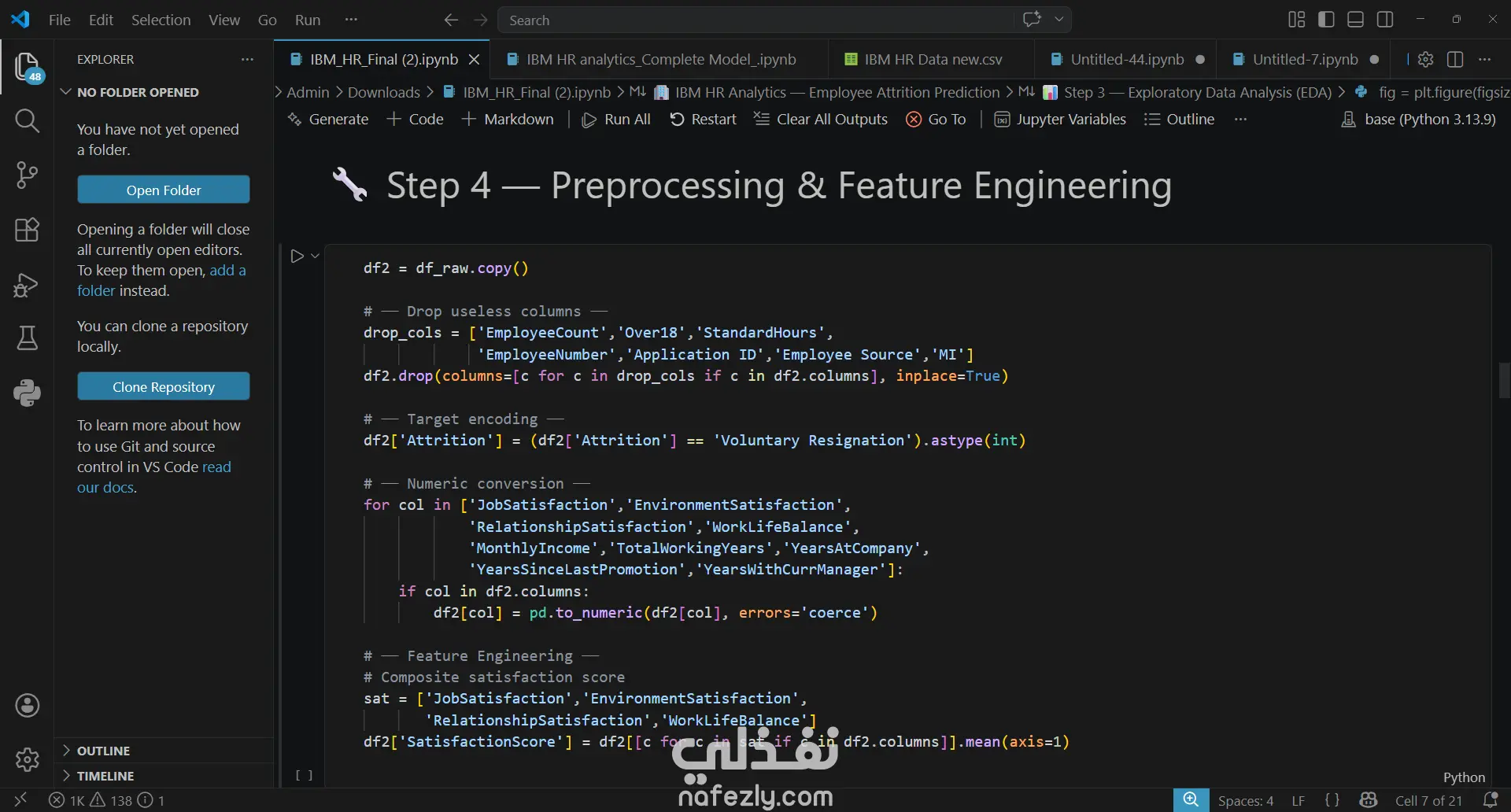This screenshot has height=812, width=1511.
Task: Switch to the Untitled-44.ipynb tab
Action: tap(1126, 59)
